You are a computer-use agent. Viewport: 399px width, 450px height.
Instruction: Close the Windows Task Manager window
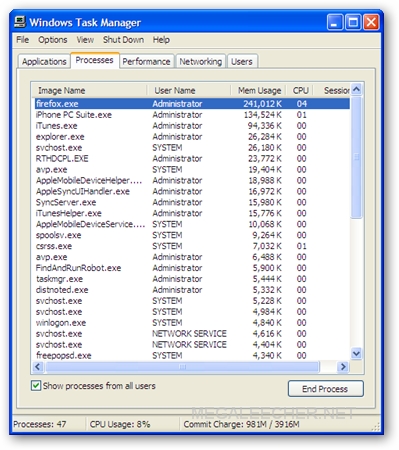click(x=371, y=23)
